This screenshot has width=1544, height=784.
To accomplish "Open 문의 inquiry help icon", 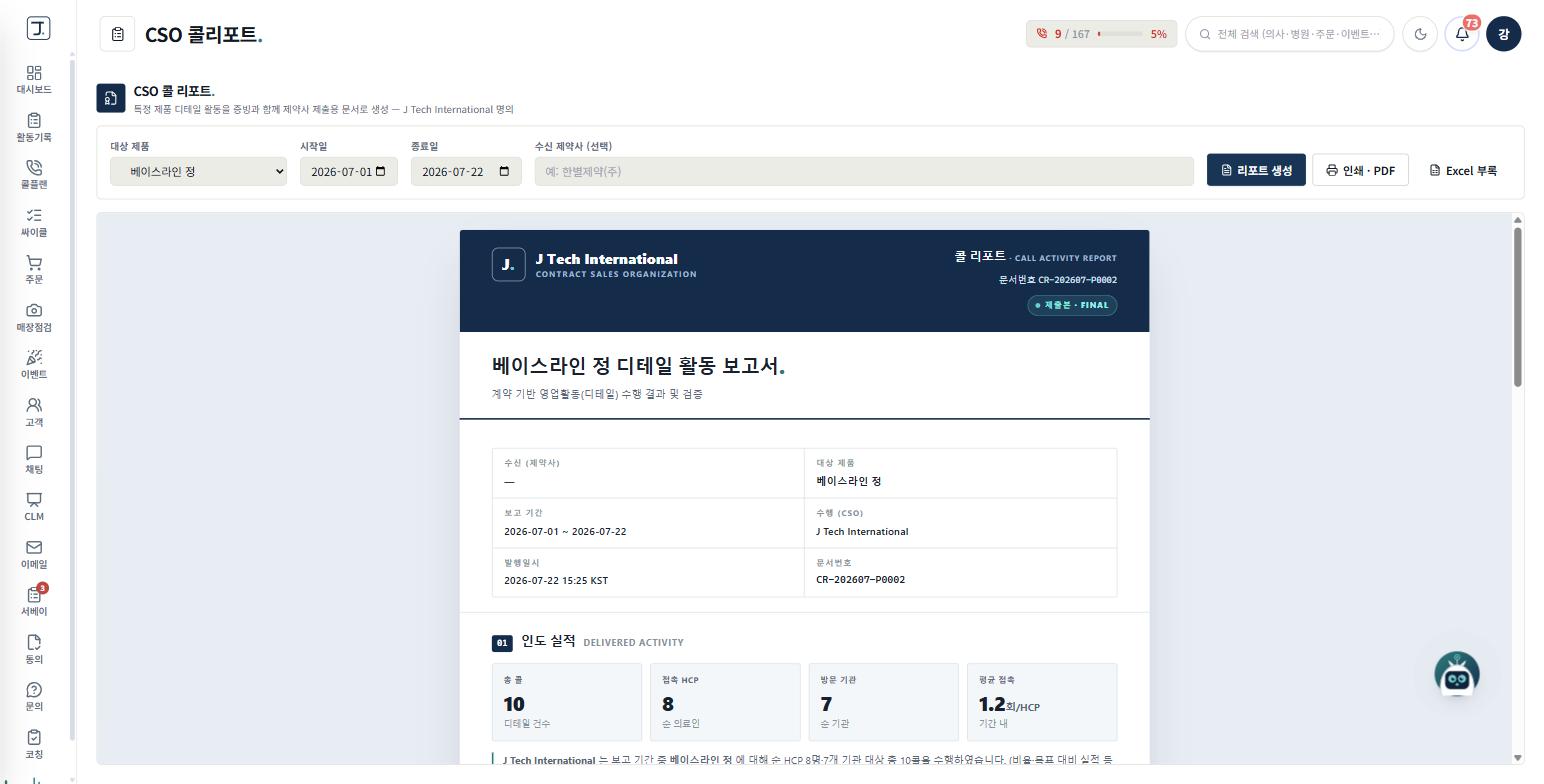I will pyautogui.click(x=34, y=696).
